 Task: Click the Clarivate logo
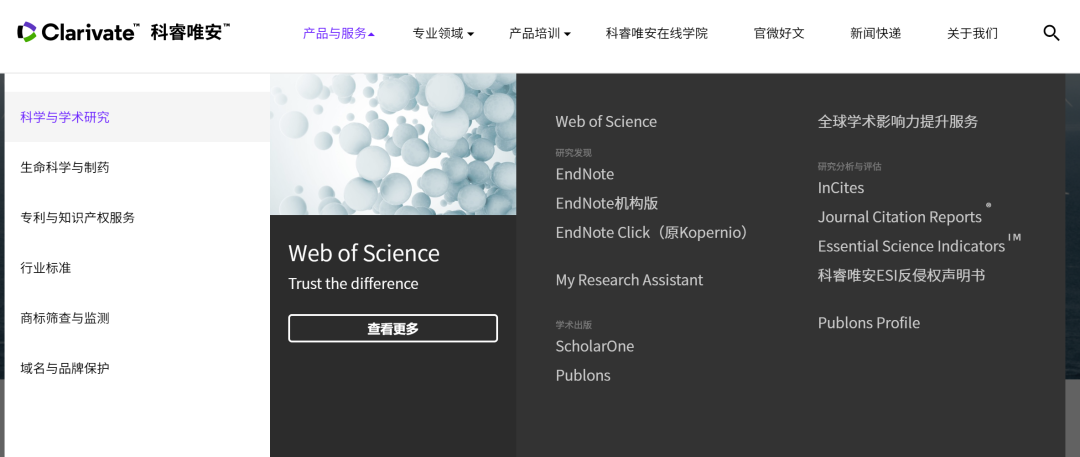pyautogui.click(x=123, y=32)
